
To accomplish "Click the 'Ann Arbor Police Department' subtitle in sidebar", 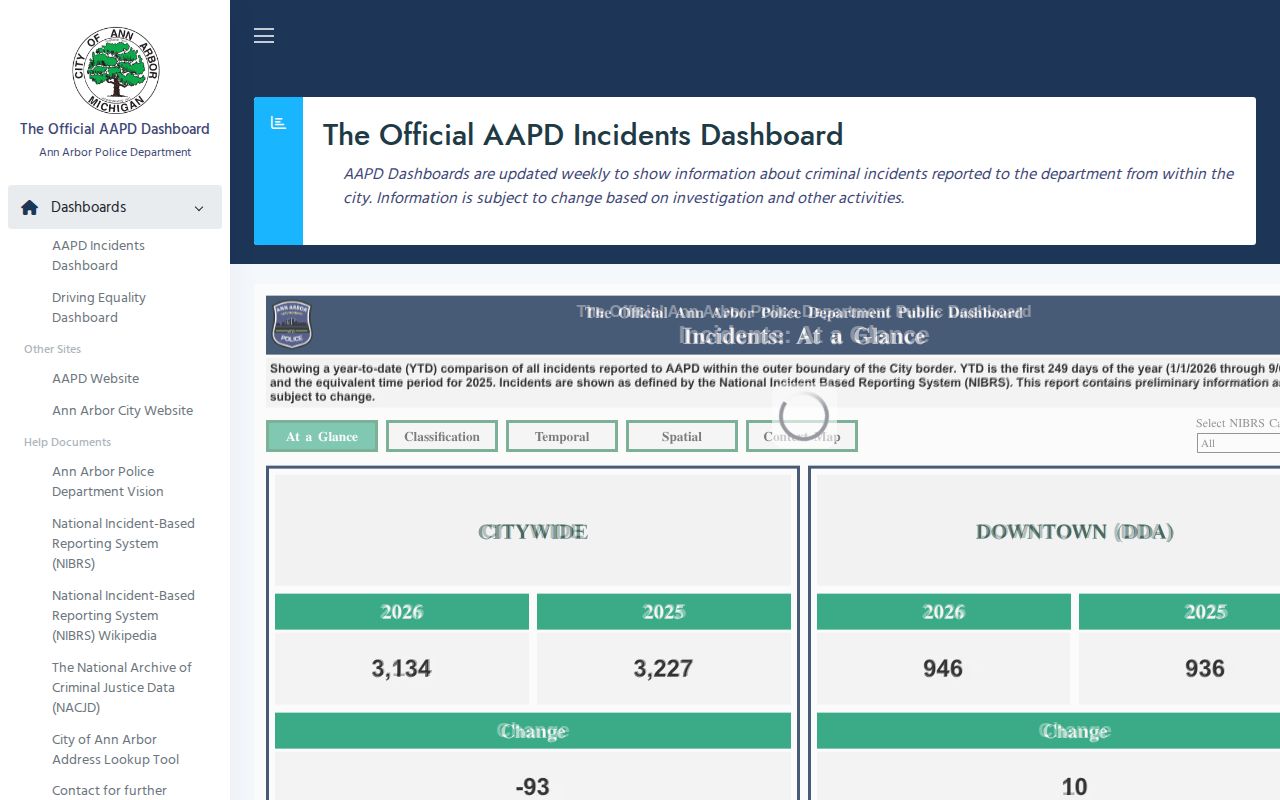I will point(115,152).
